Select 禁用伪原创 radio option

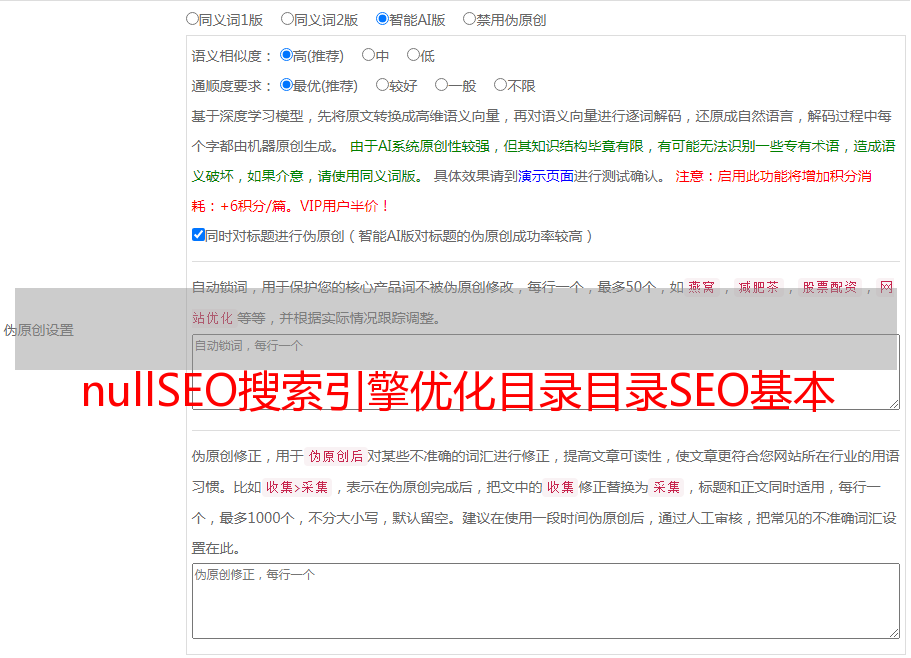(x=469, y=19)
